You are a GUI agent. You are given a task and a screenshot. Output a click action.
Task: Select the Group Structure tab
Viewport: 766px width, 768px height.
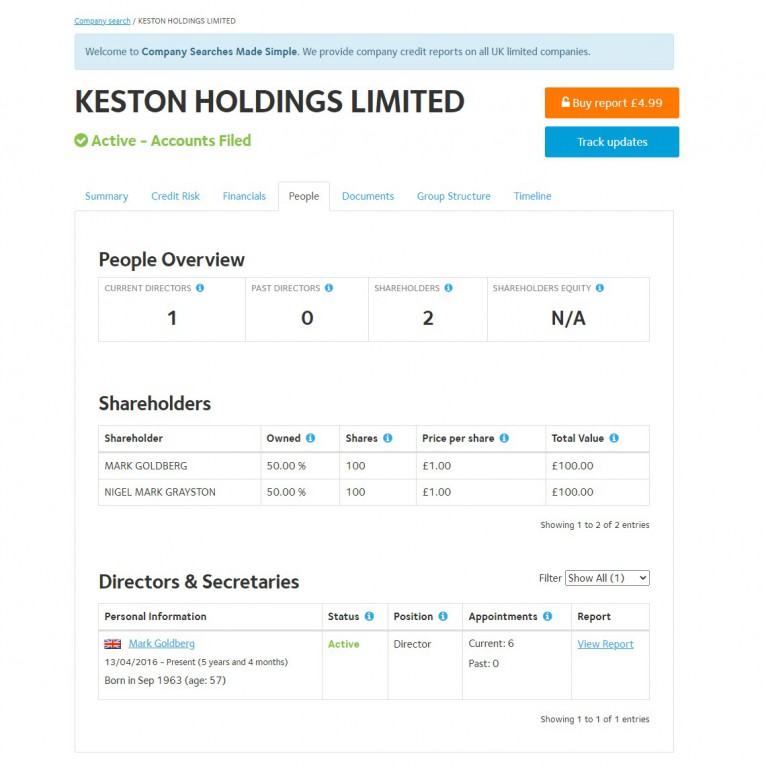coord(453,196)
